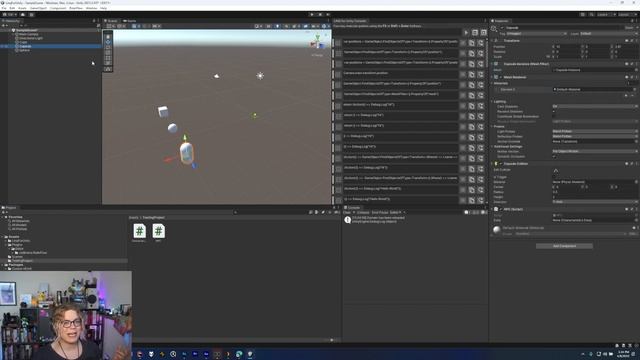Toggle Contribute Global Illumination checkbox
The height and width of the screenshot is (360, 640).
click(554, 116)
